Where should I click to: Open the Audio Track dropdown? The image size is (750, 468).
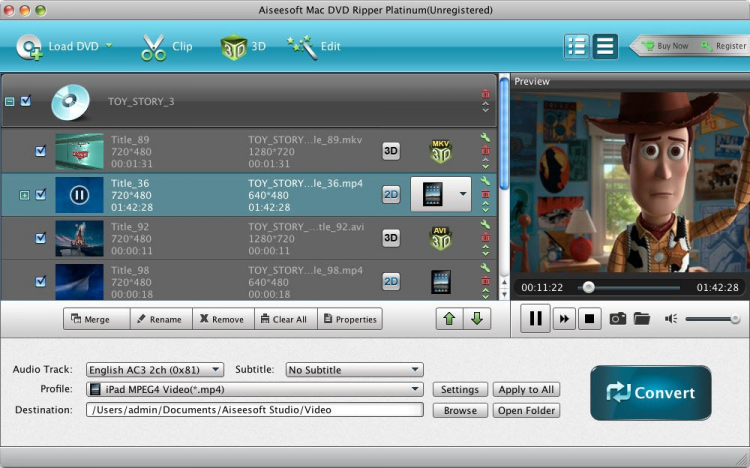[154, 369]
